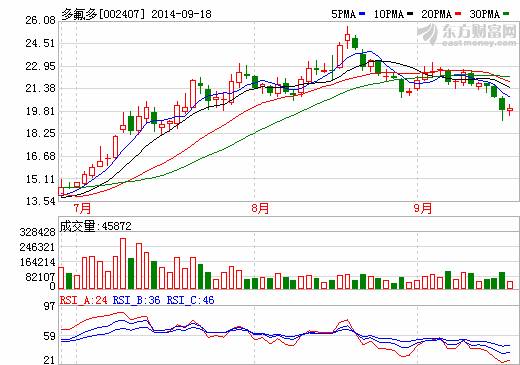
Task: Click the last volume bar on the right
Action: click(x=510, y=285)
